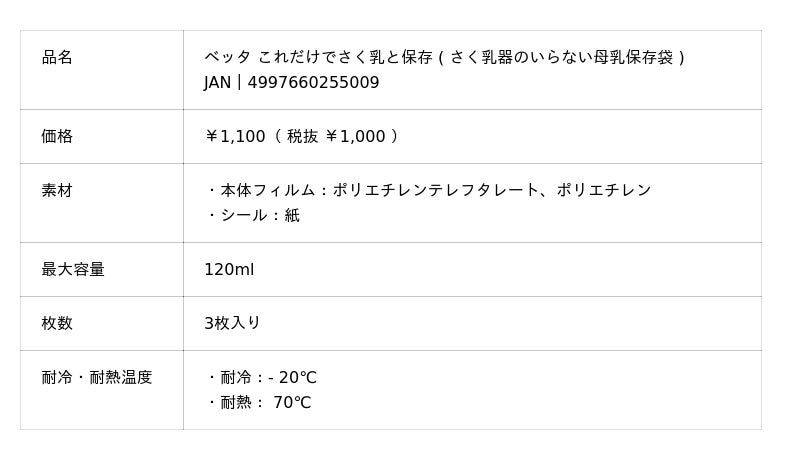
Task: Click the ￥1,100 price value
Action: pyautogui.click(x=235, y=136)
